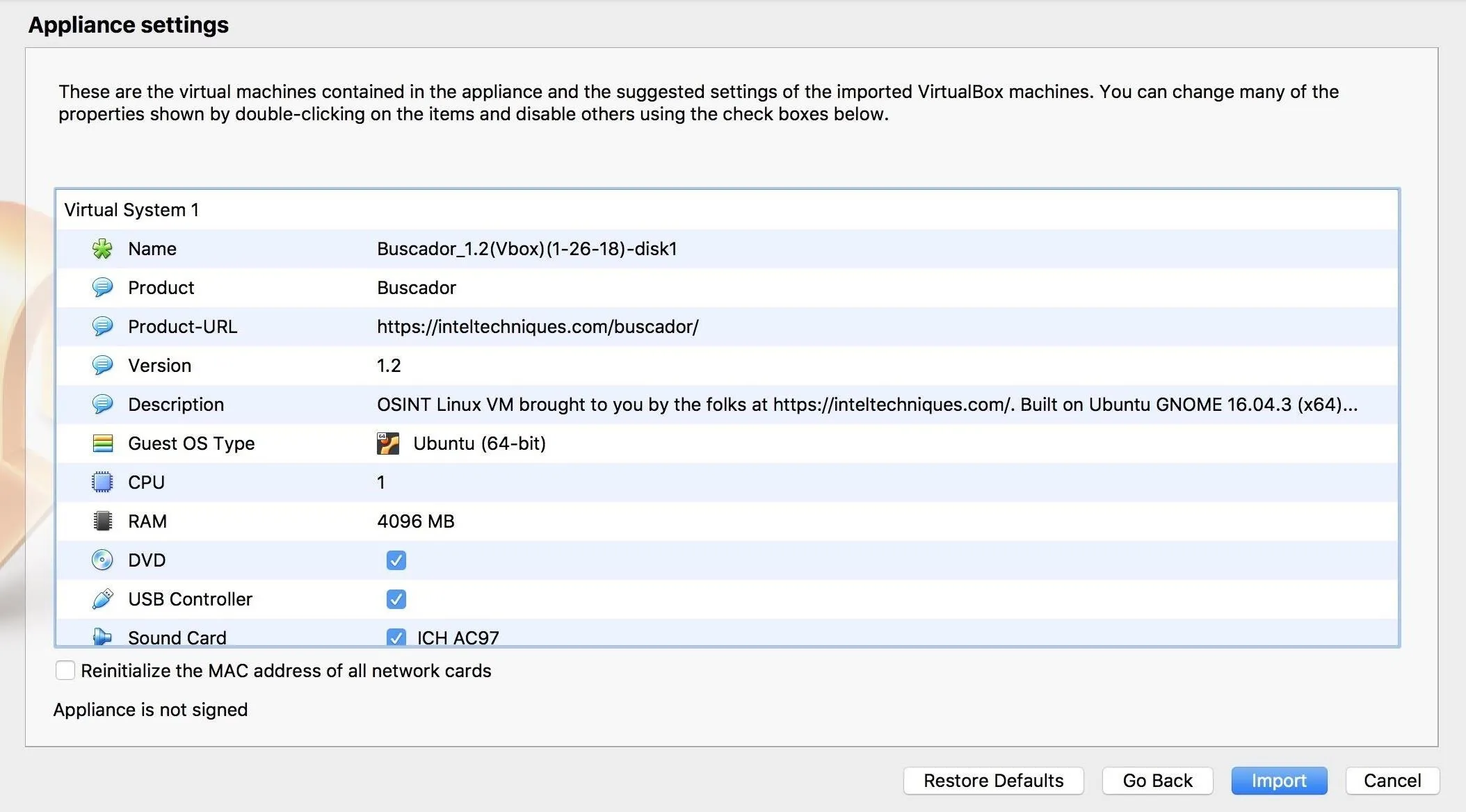Image resolution: width=1466 pixels, height=812 pixels.
Task: Click the Product-URL label
Action: pyautogui.click(x=183, y=327)
